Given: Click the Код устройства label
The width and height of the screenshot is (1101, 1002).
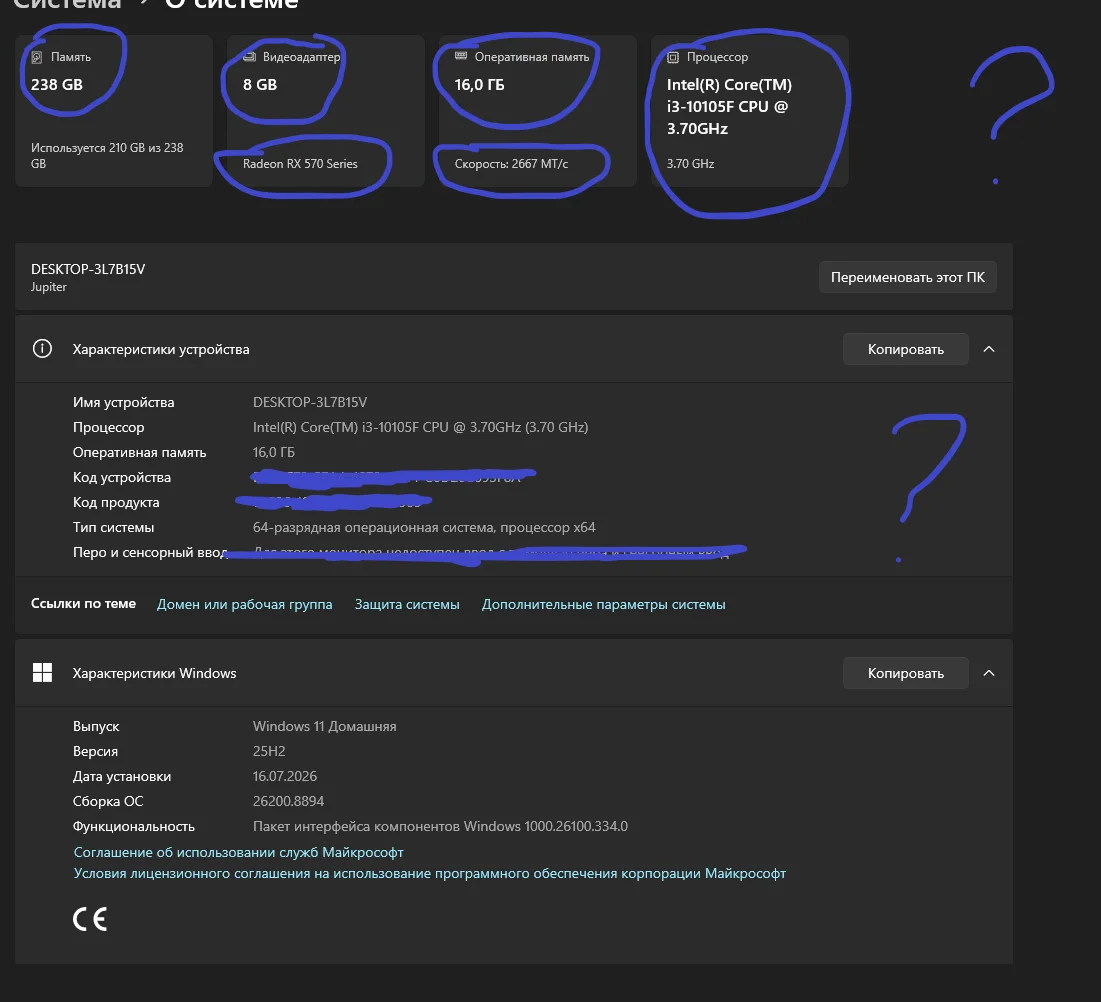Looking at the screenshot, I should 121,477.
